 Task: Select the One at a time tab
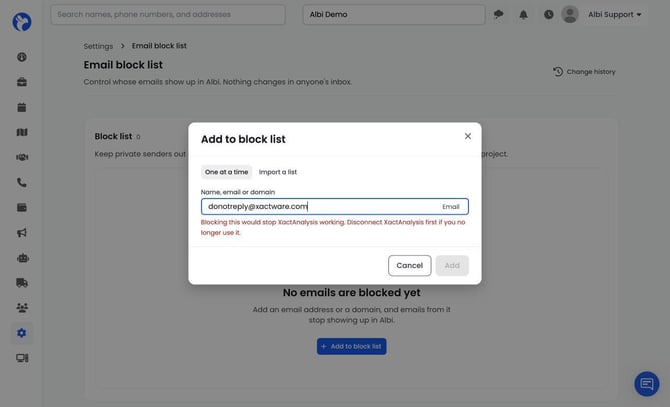click(226, 172)
